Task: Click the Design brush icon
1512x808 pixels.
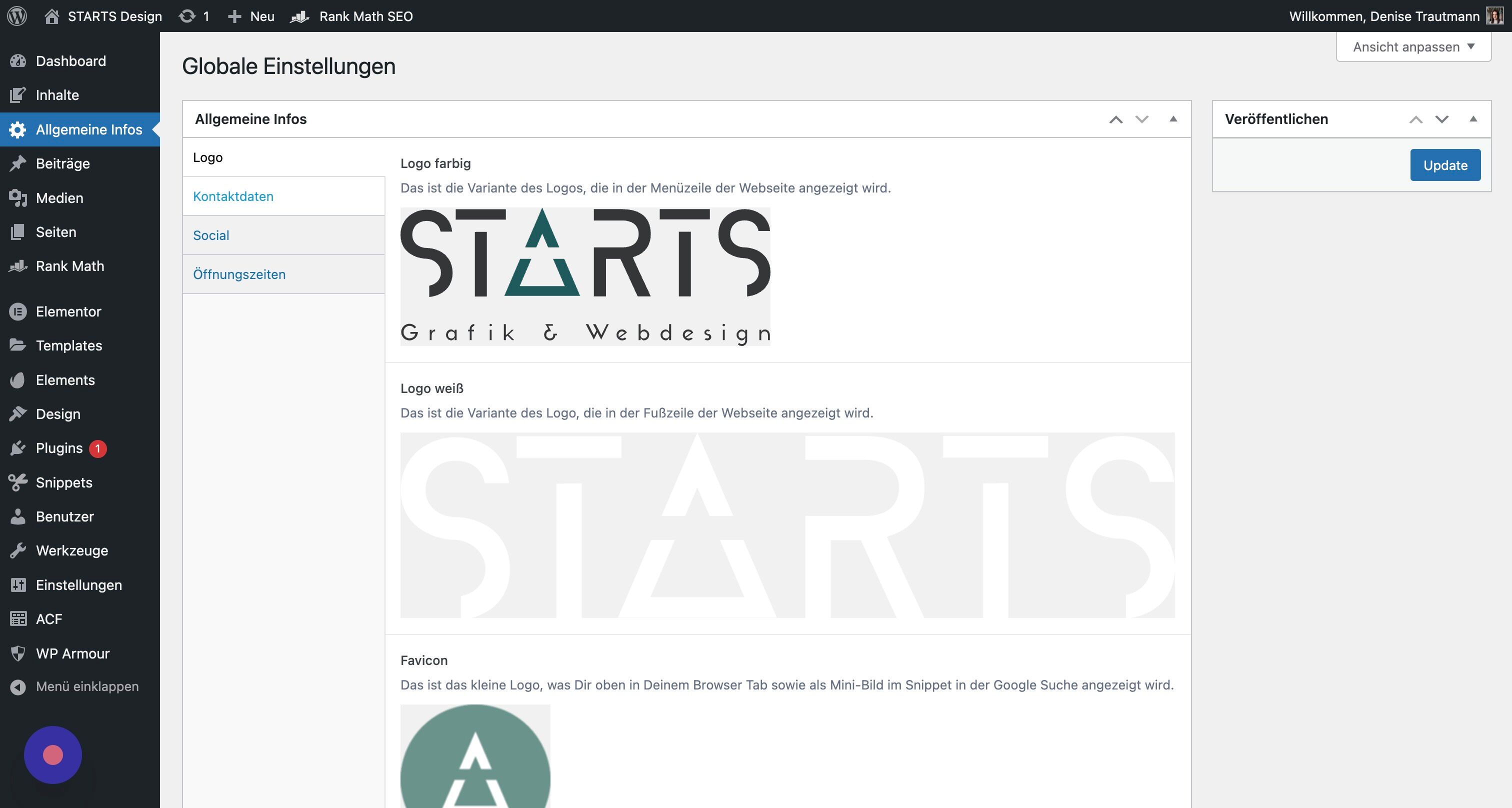Action: pos(18,414)
